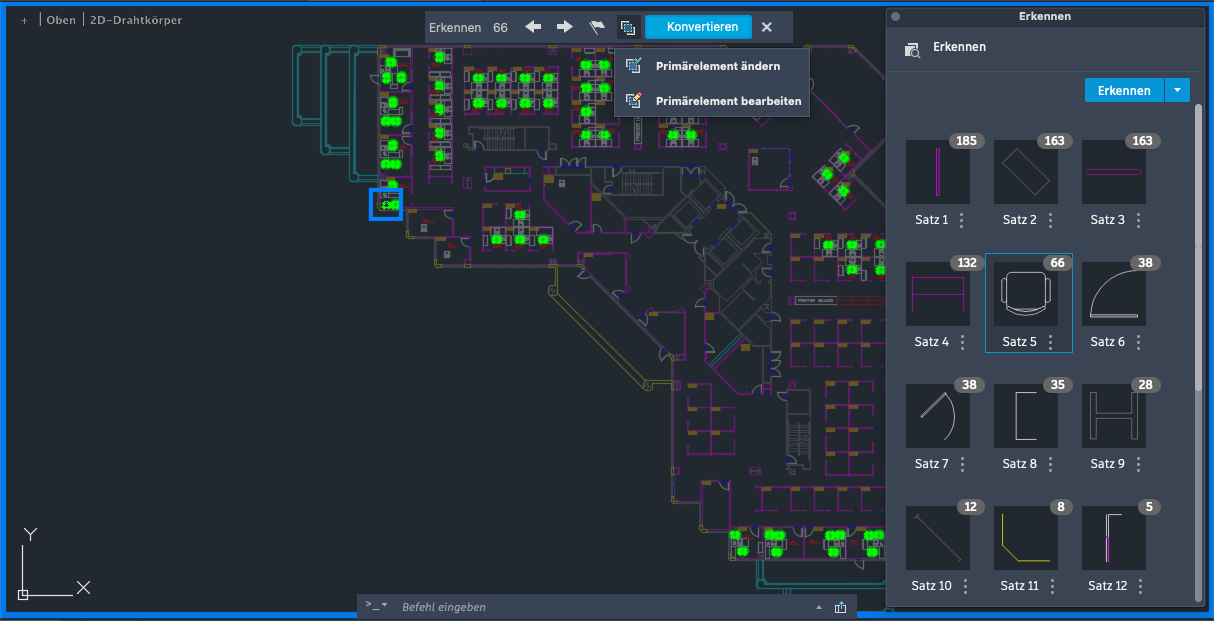Open the three-dot menu for Satz 9
This screenshot has height=621, width=1214.
coord(1138,464)
